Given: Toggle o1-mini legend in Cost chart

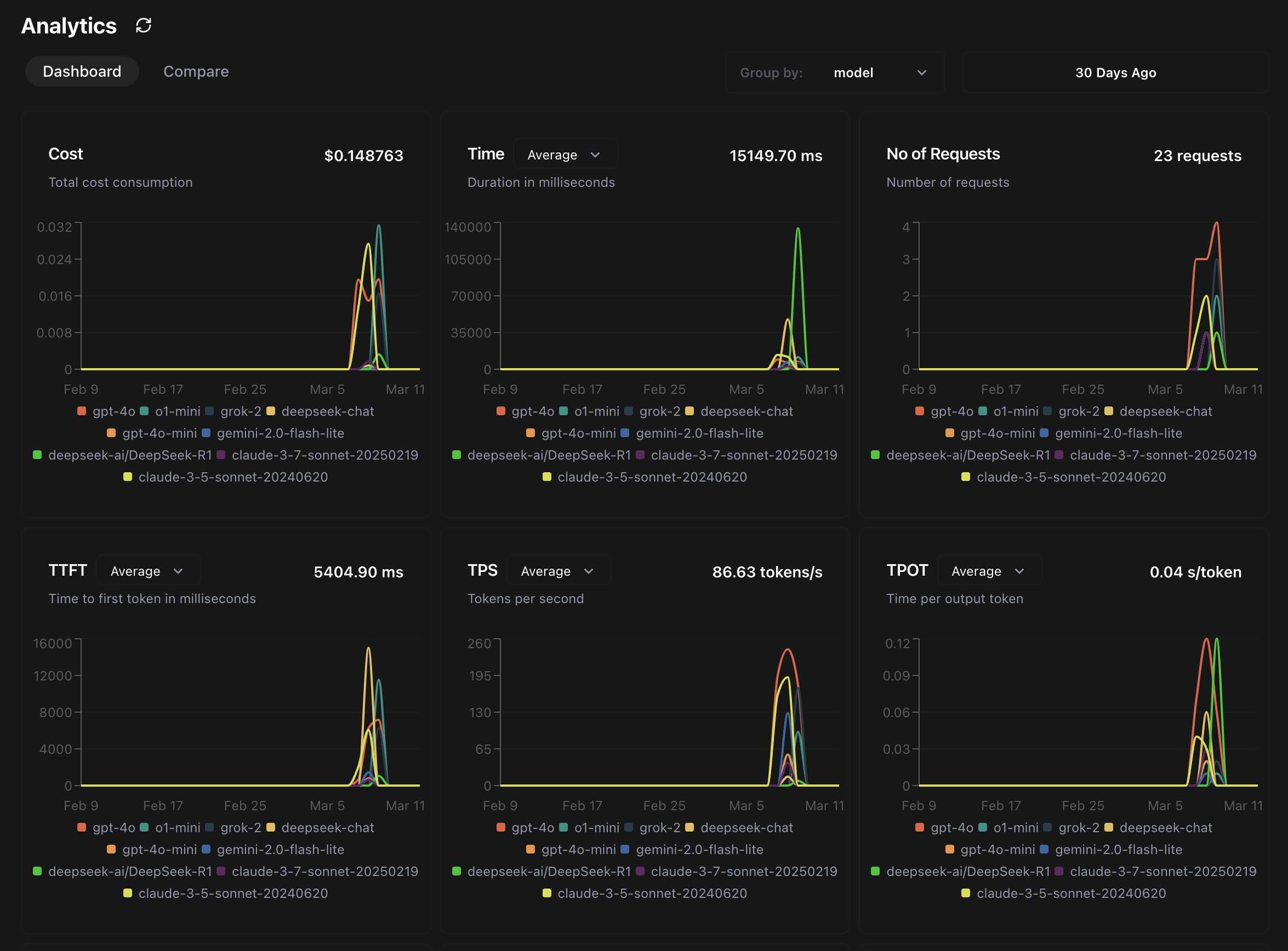Looking at the screenshot, I should [x=170, y=411].
